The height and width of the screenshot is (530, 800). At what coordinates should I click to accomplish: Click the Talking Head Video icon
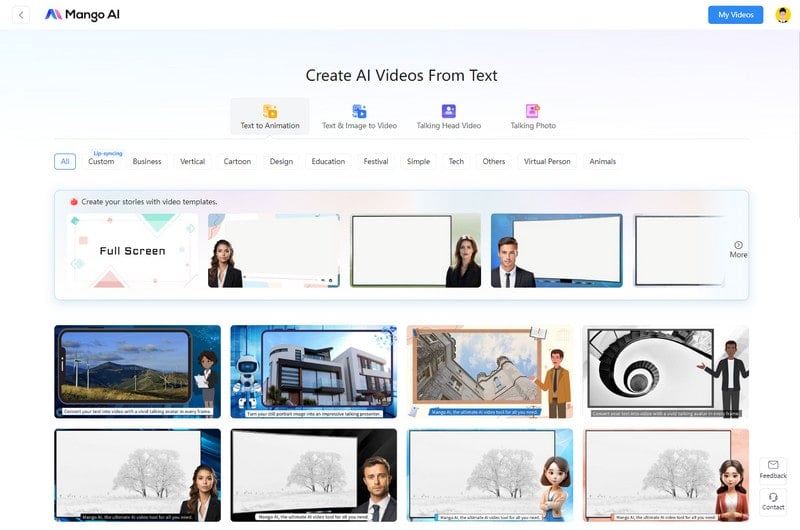pyautogui.click(x=448, y=111)
